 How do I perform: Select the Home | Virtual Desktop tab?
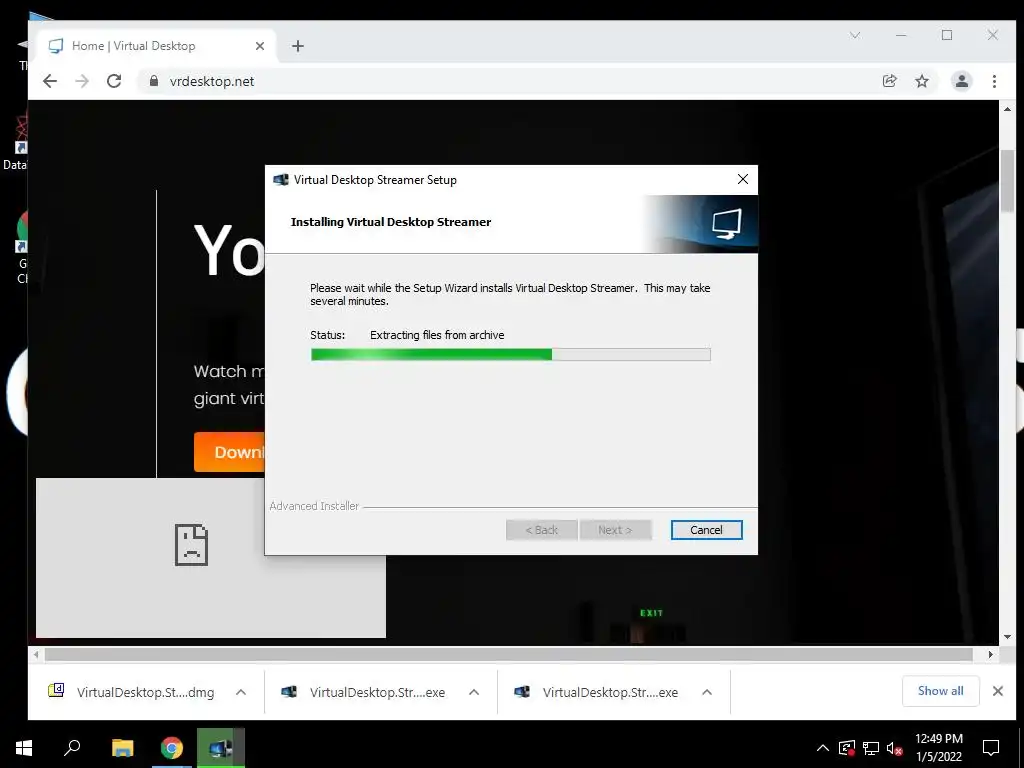click(157, 46)
